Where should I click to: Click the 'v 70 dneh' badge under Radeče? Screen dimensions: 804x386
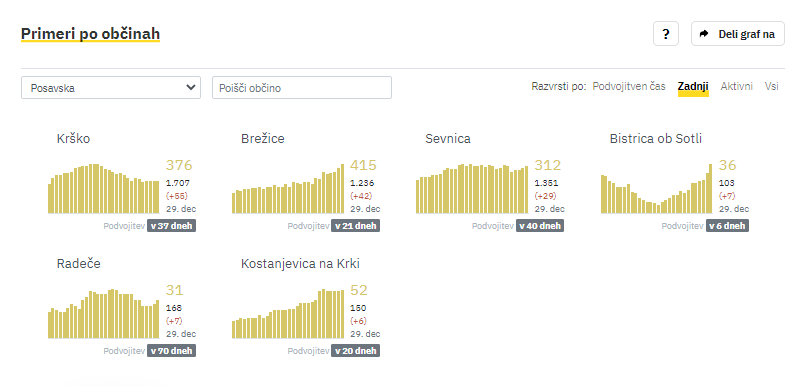point(171,351)
